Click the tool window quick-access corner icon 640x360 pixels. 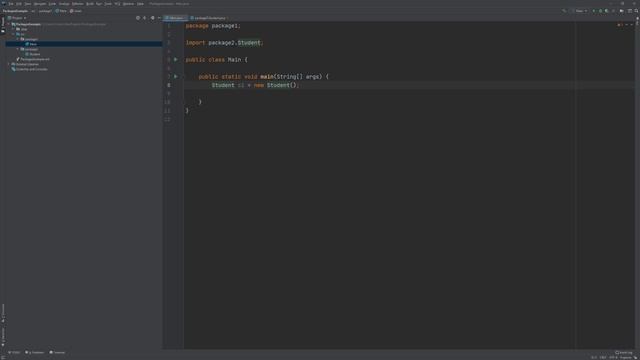tap(3, 358)
